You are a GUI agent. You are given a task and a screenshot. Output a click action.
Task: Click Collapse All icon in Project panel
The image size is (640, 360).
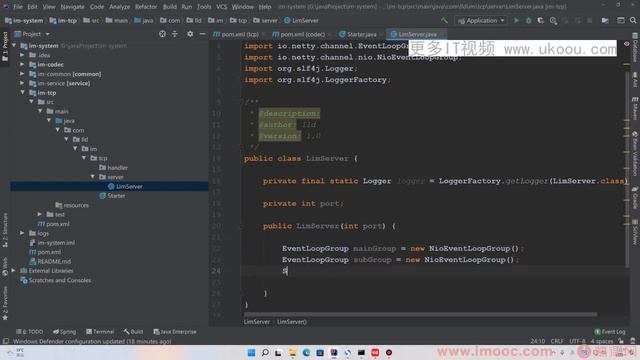175,34
